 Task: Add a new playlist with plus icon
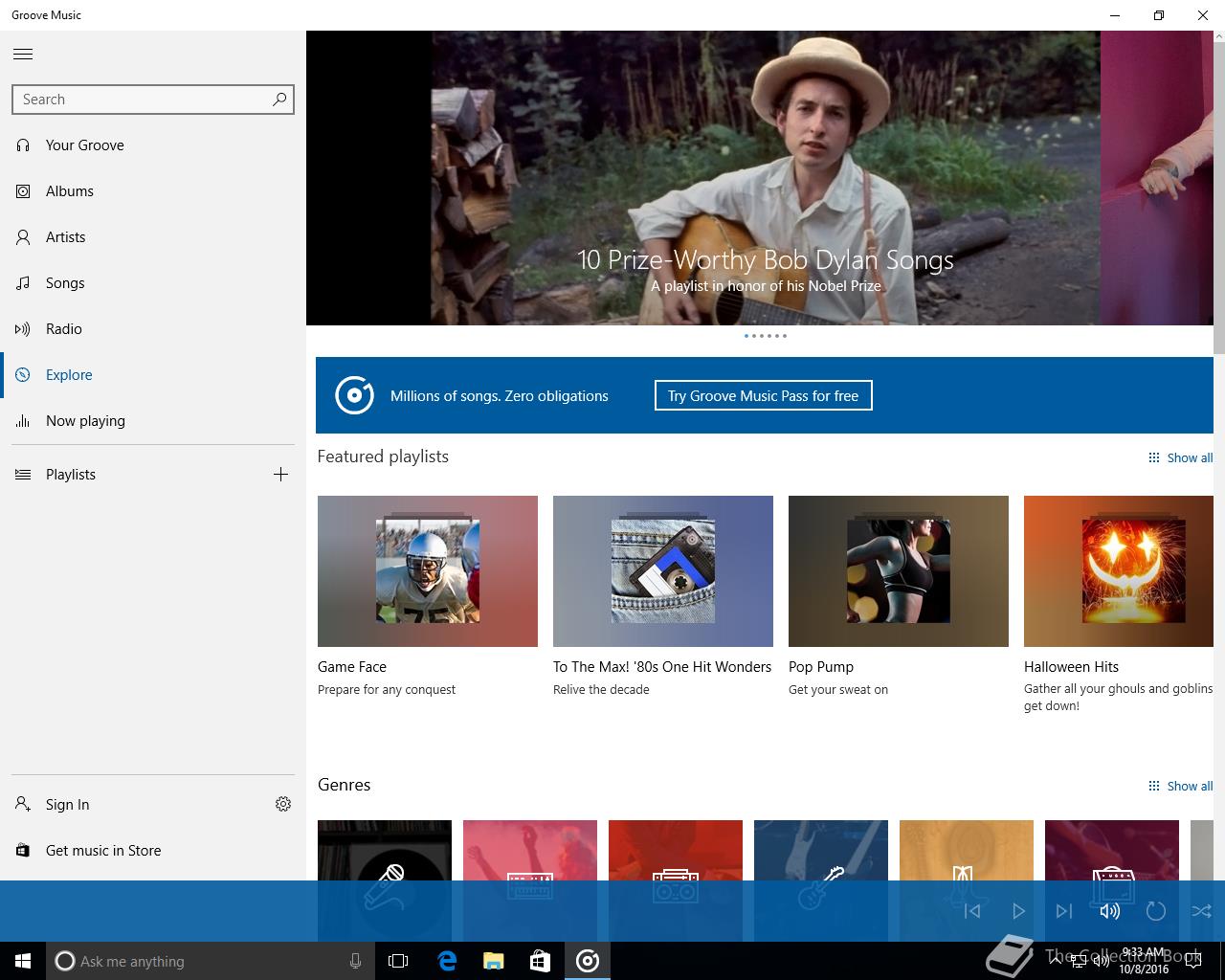(280, 475)
